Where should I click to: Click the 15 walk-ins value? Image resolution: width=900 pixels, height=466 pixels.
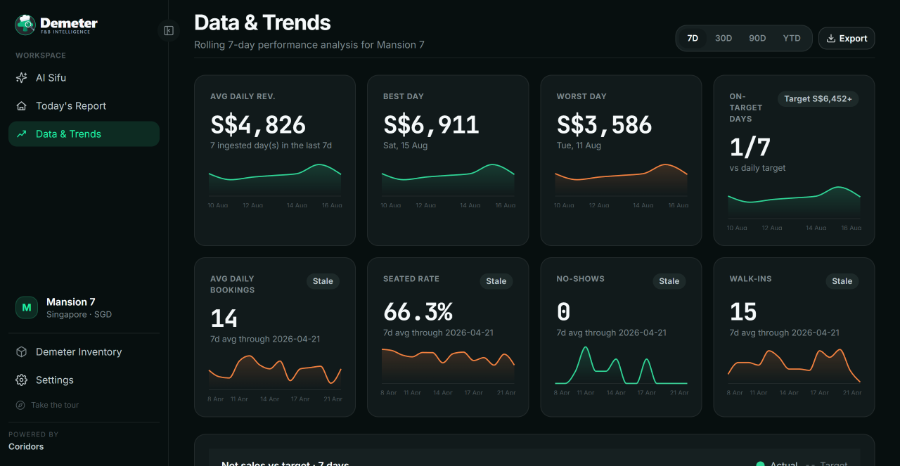[x=743, y=312]
